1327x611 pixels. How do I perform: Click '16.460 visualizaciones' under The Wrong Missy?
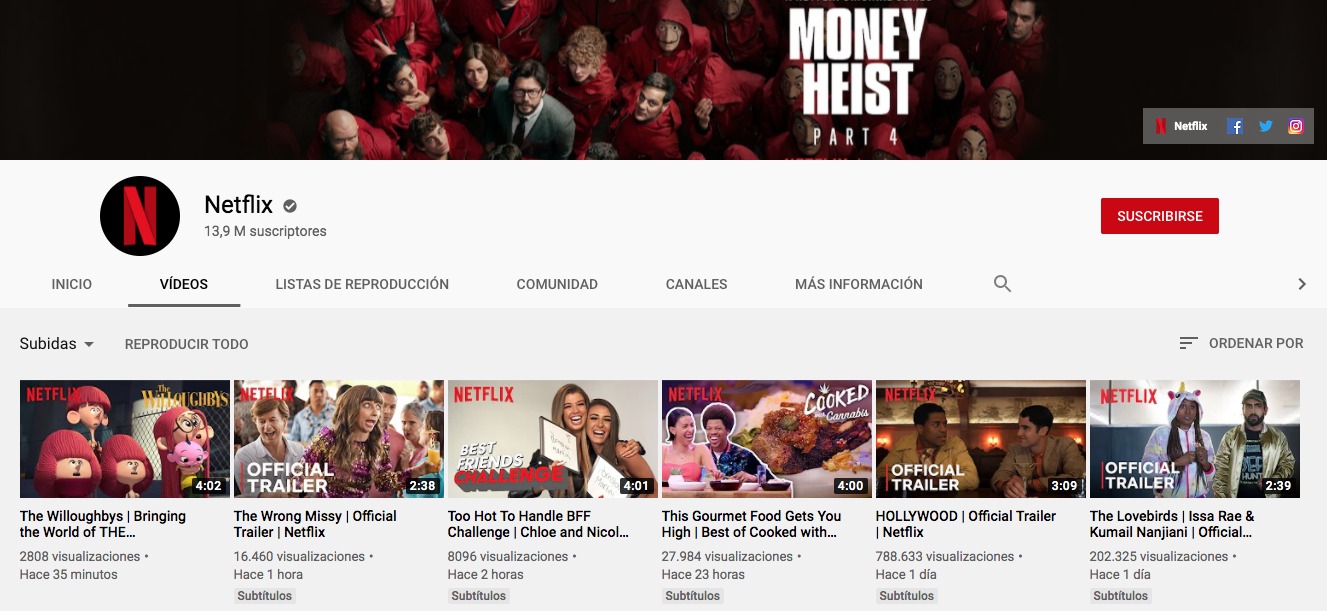[x=298, y=556]
